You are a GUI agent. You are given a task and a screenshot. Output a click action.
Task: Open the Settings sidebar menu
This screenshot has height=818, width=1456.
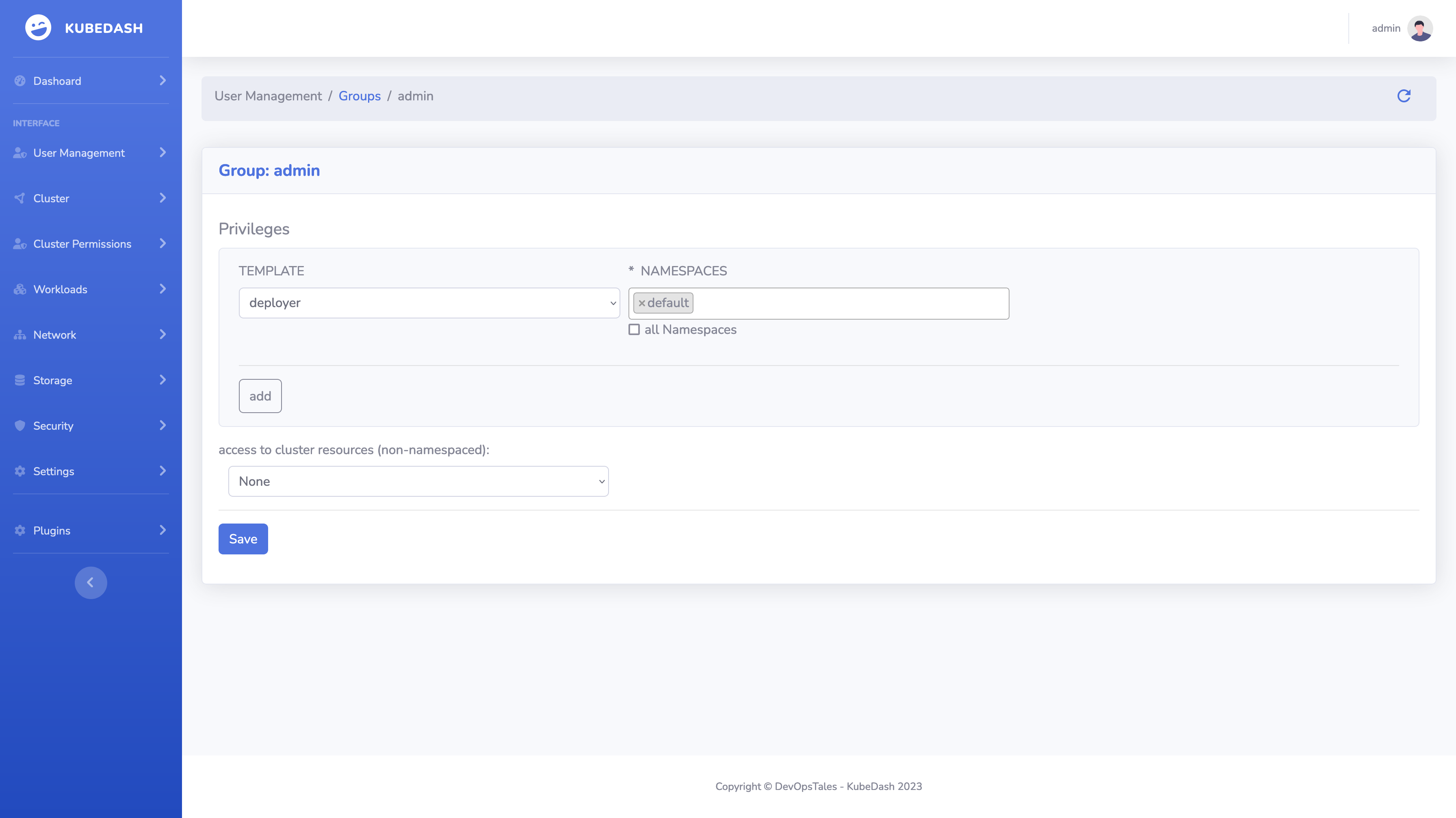click(54, 471)
